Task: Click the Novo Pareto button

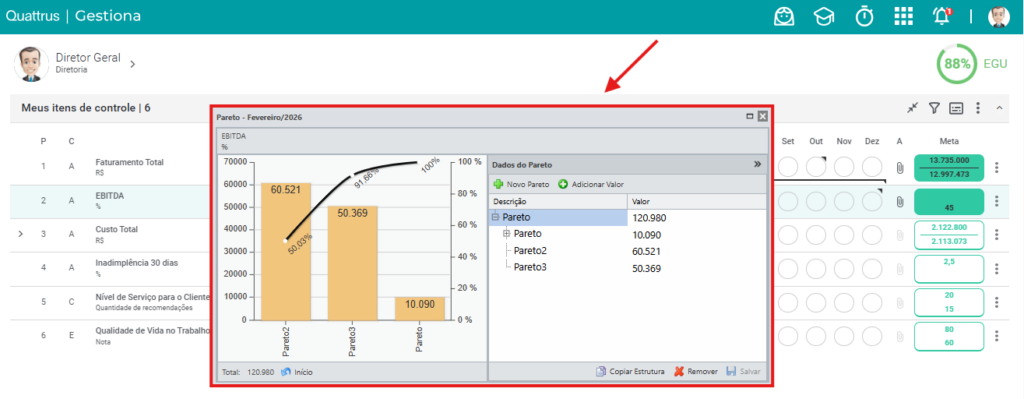Action: (x=521, y=184)
